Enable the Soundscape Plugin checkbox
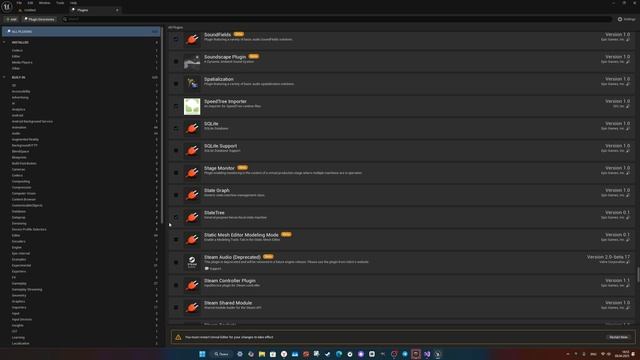640x360 pixels. tap(176, 62)
